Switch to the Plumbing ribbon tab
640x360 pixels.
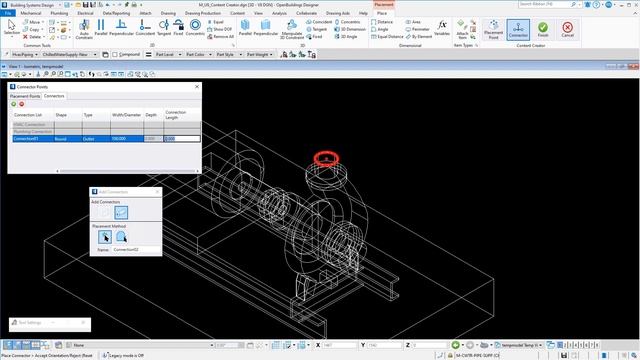click(x=59, y=13)
